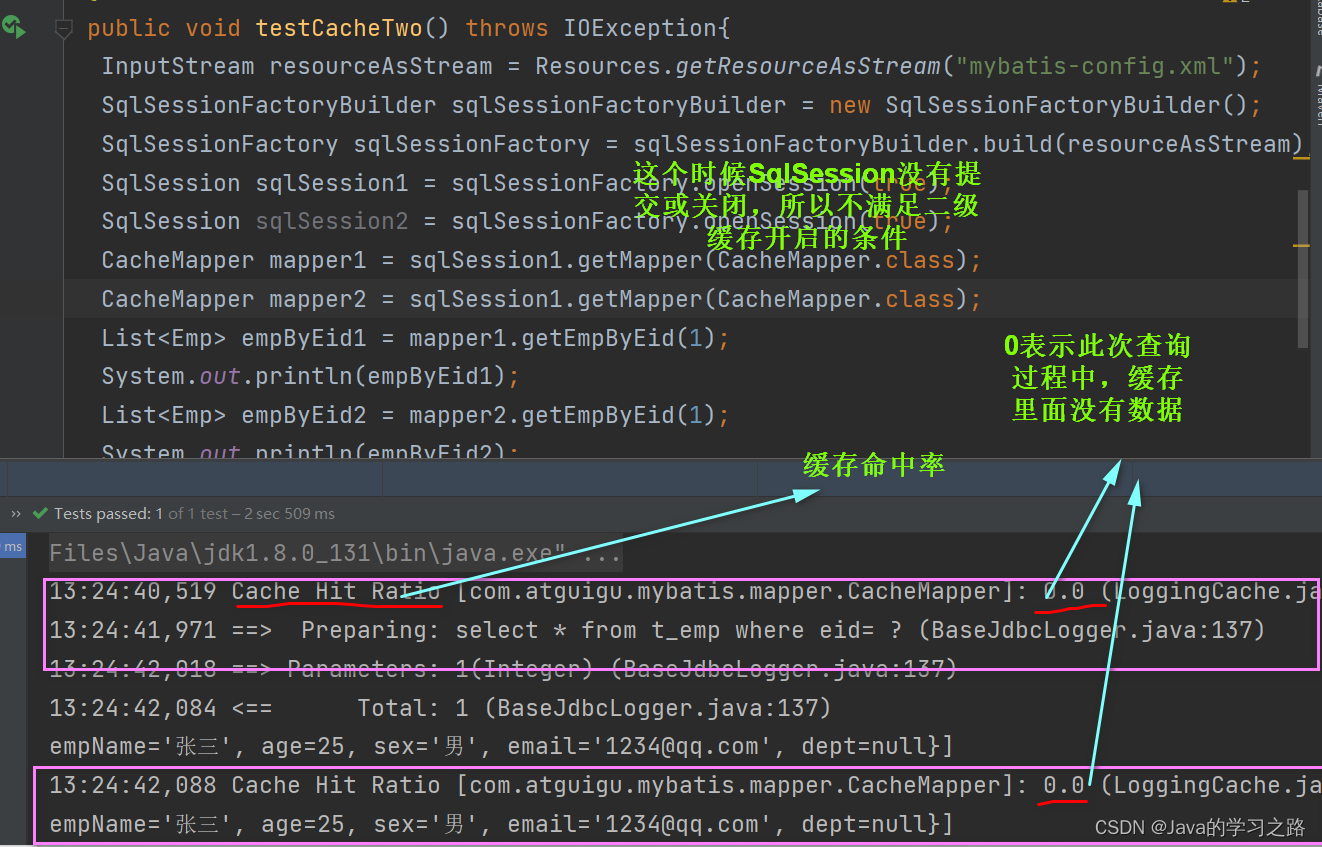Click 'new SqlSessionFactoryBuilder()' constructor call
Screen dimensions: 1322x847
coord(1039,105)
